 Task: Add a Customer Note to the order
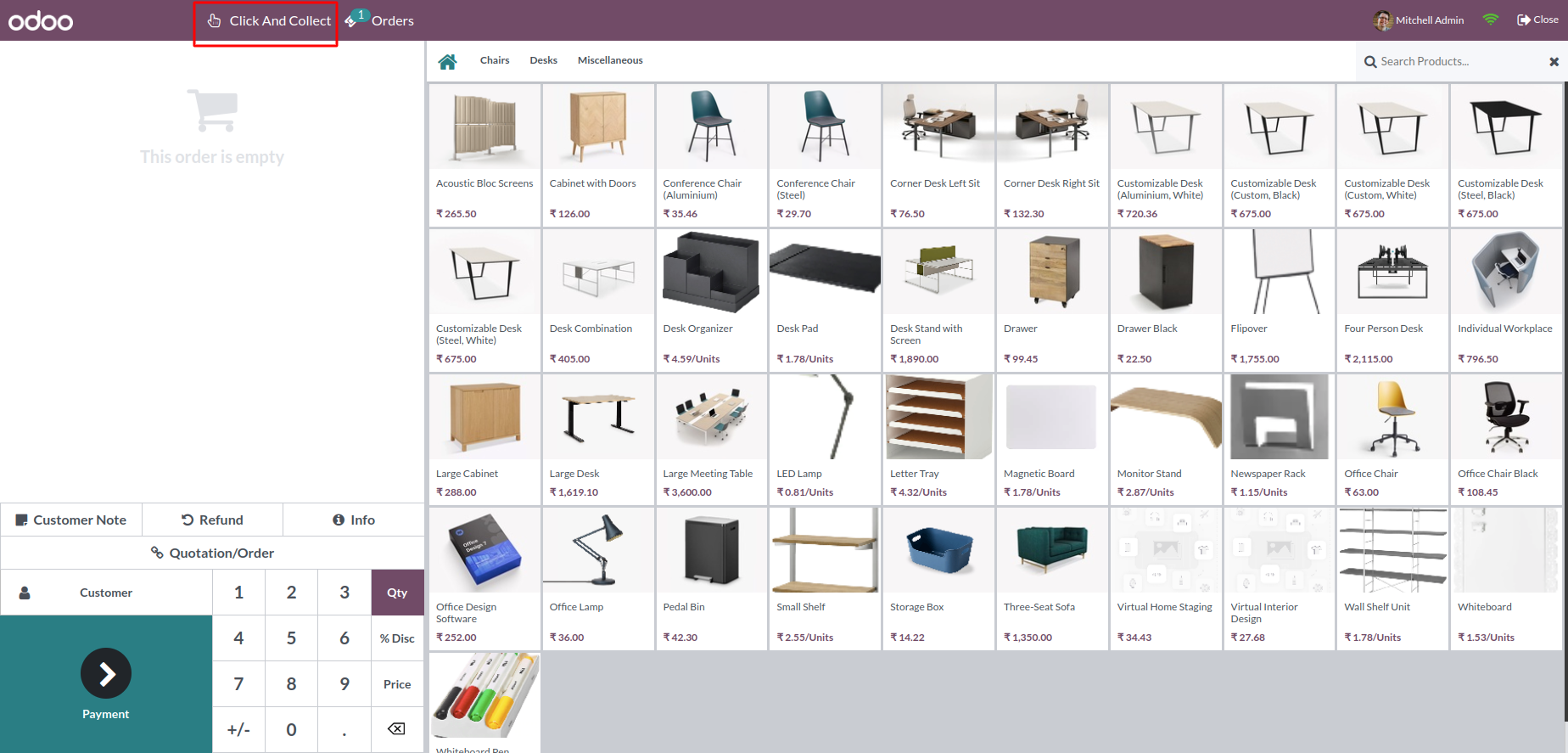tap(71, 520)
